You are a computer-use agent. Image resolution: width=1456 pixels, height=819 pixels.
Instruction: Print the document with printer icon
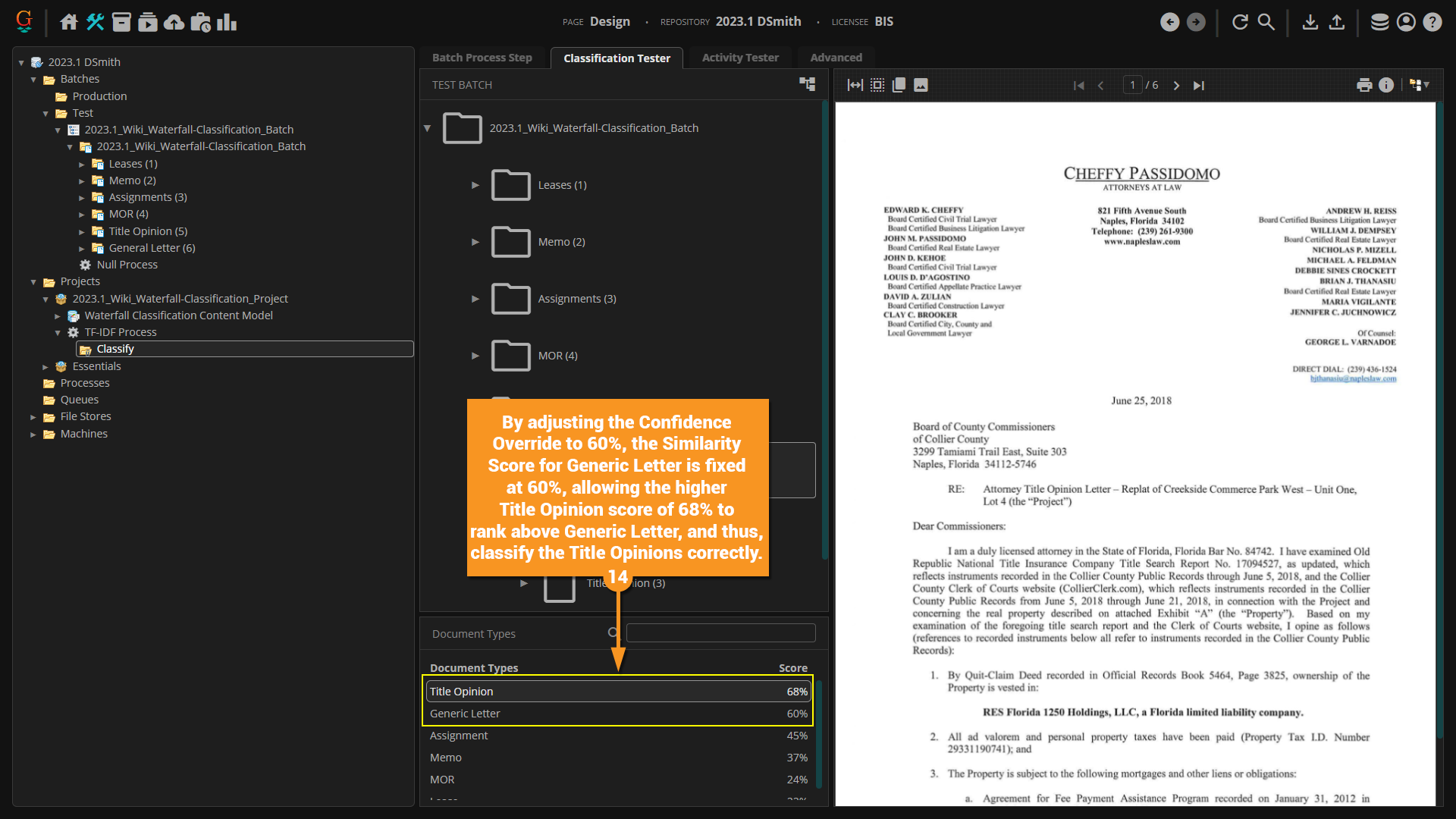tap(1364, 85)
